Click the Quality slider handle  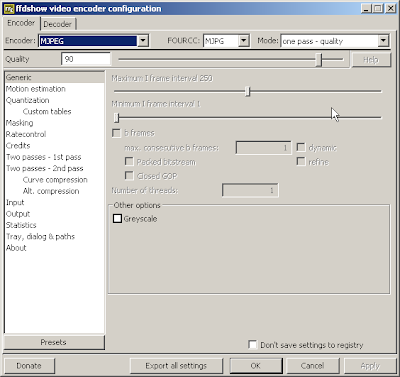[x=319, y=59]
